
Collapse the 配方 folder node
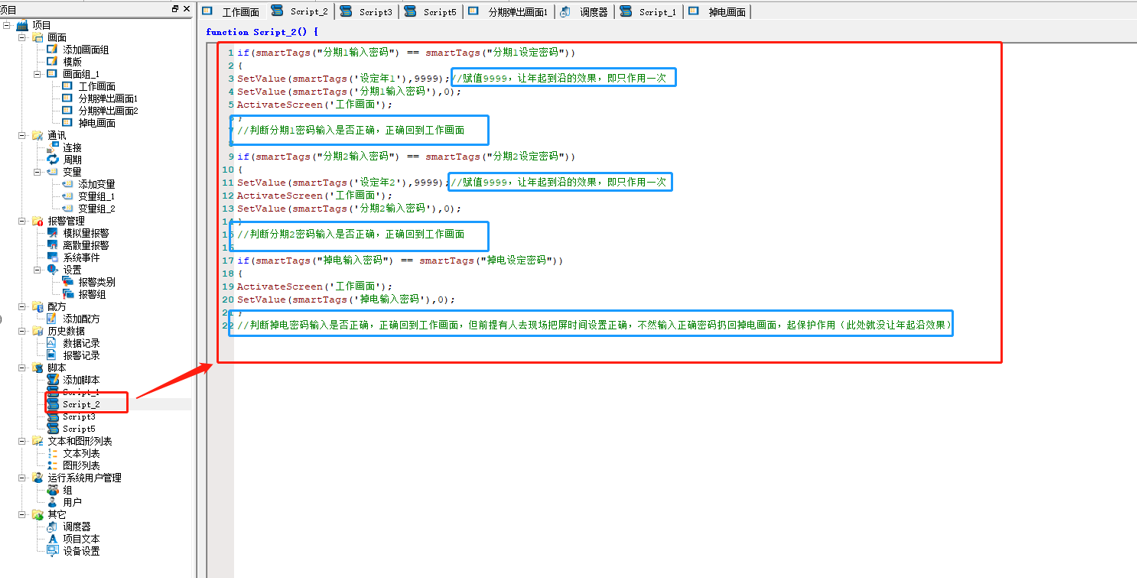click(22, 306)
